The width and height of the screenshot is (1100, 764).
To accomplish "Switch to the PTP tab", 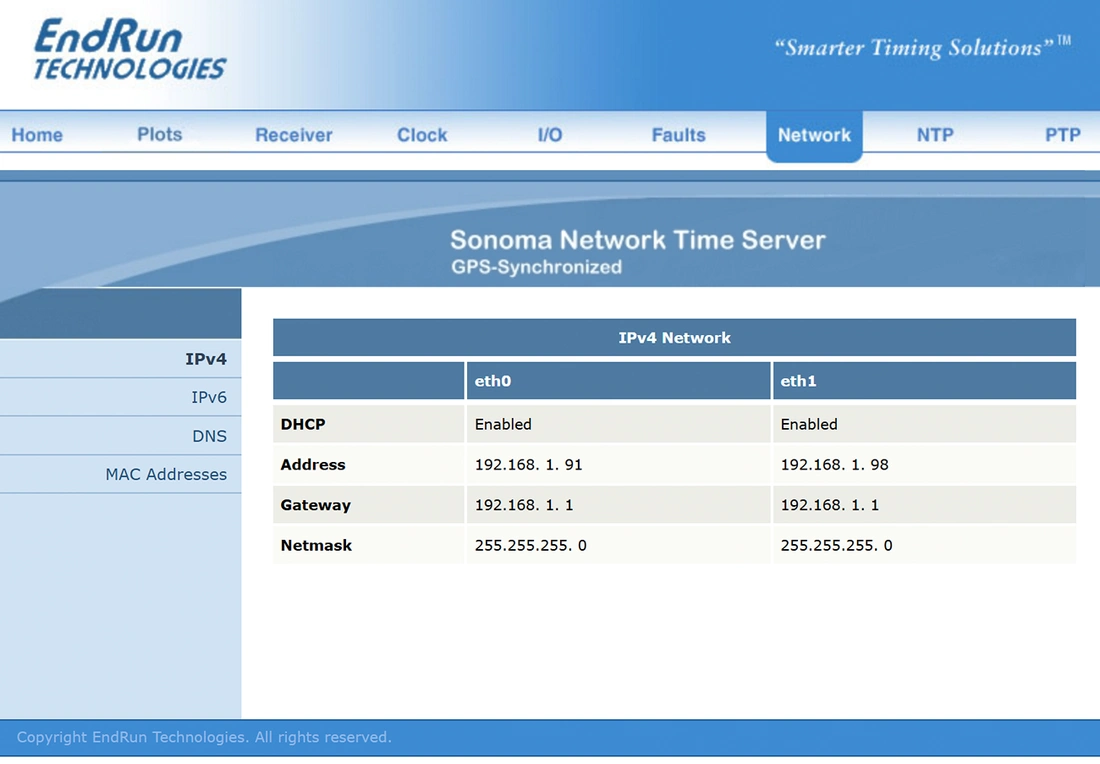I will (1062, 135).
